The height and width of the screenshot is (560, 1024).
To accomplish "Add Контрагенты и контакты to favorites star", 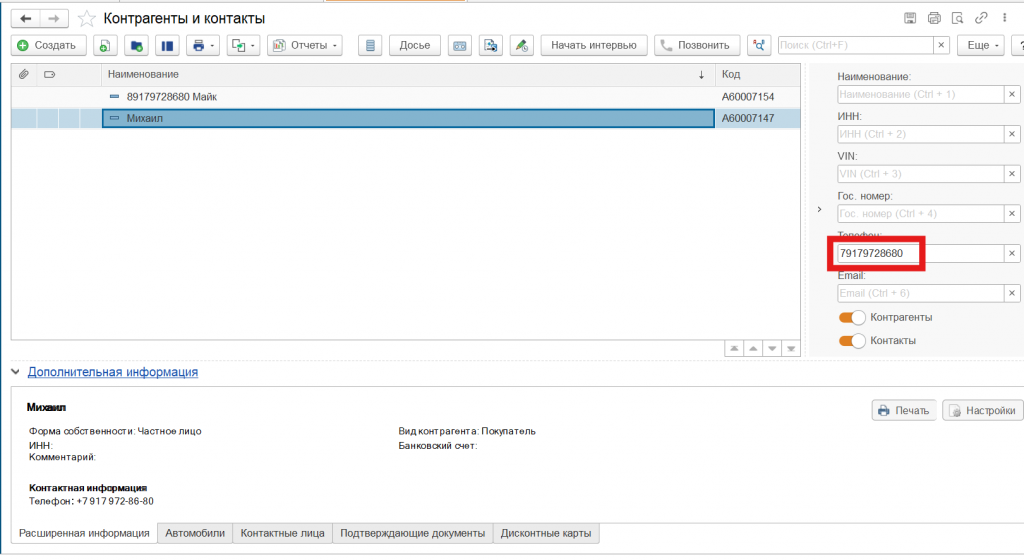I will pos(87,18).
